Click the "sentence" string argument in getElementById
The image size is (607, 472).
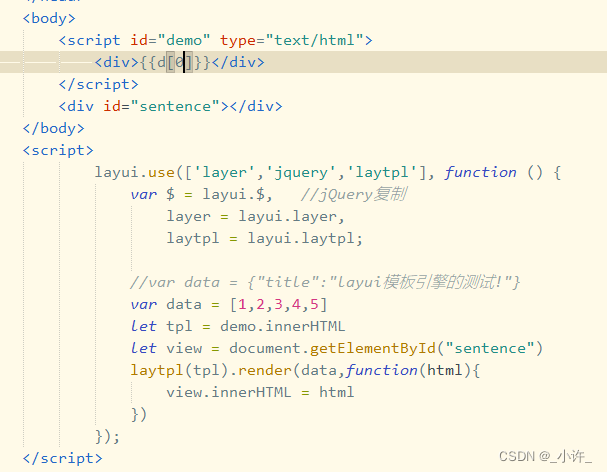[x=490, y=348]
